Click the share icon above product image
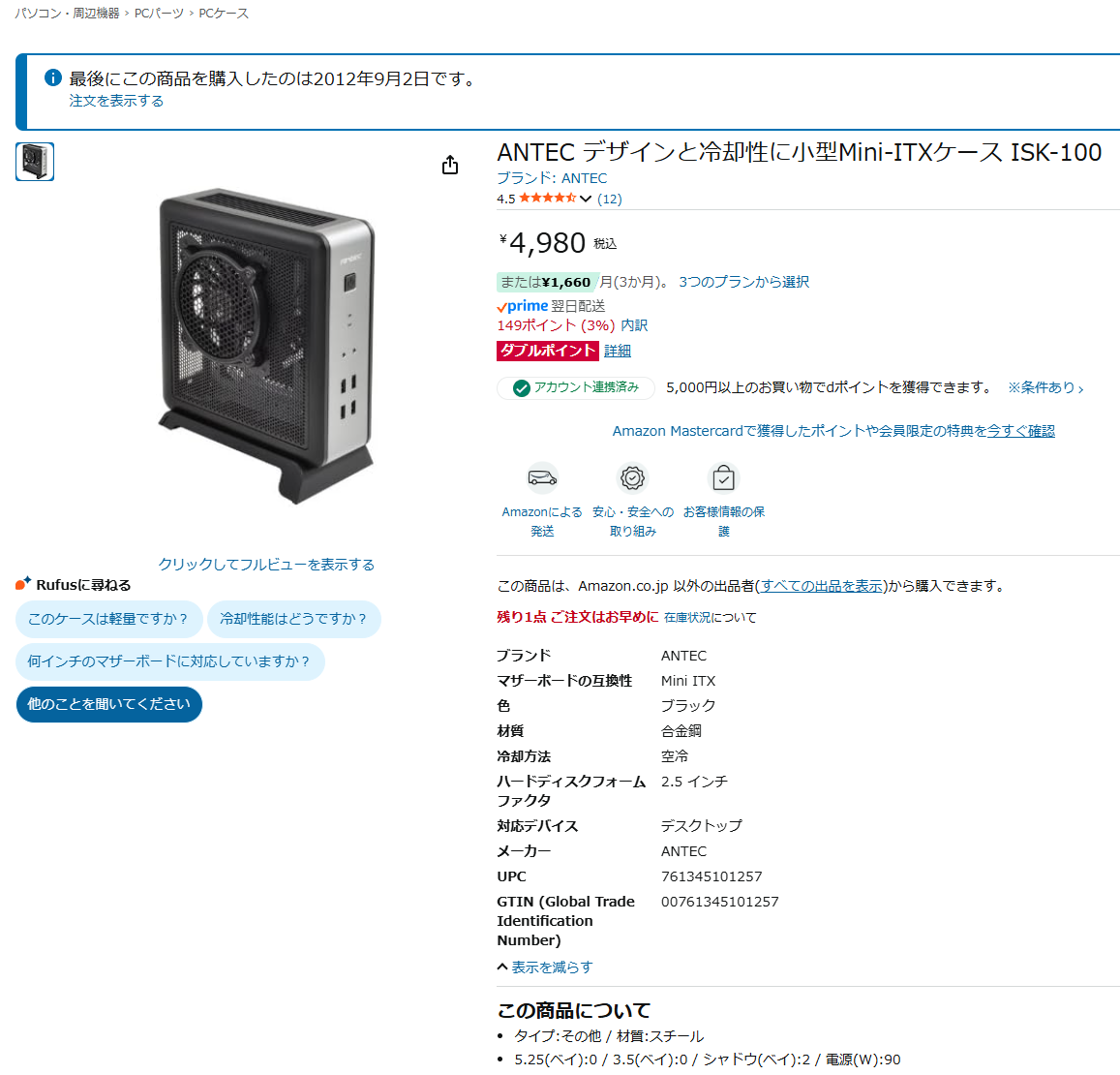 [x=450, y=165]
